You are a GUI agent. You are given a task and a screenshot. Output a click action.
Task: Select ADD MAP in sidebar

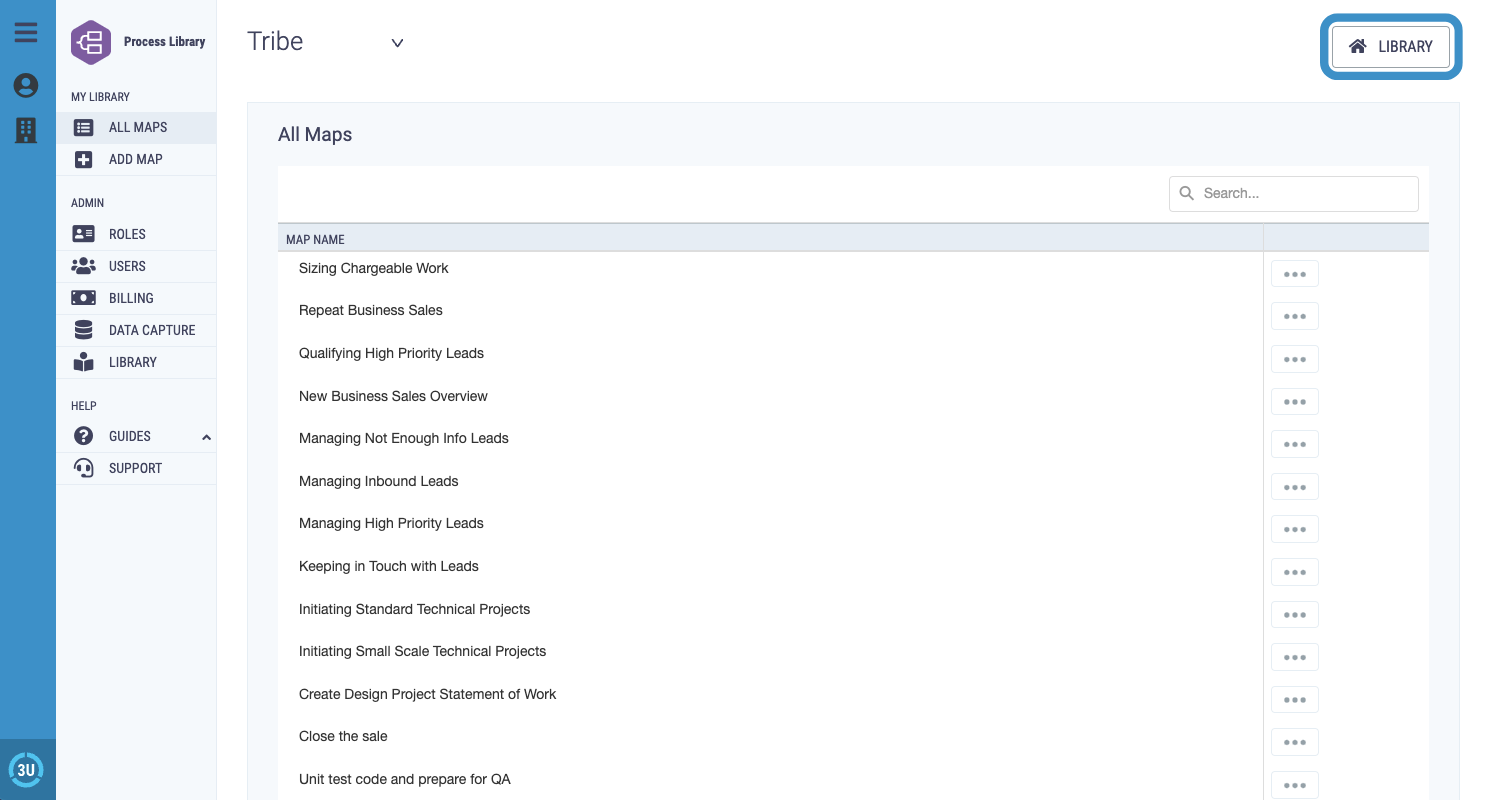[136, 159]
